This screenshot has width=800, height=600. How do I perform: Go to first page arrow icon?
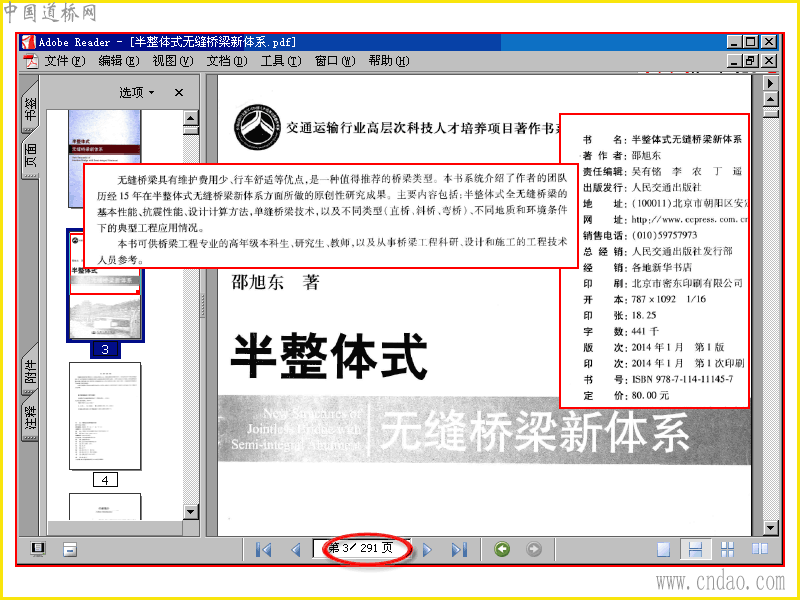[x=263, y=549]
